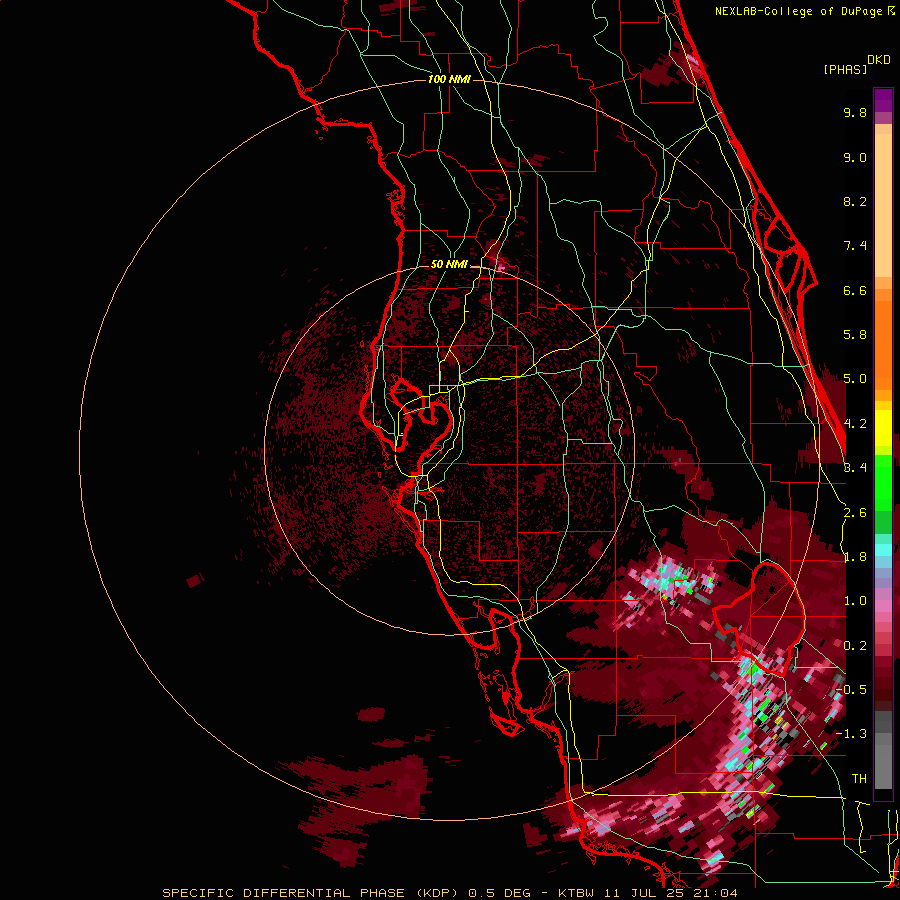Viewport: 900px width, 900px height.
Task: Pick the cyan segment of the color bar
Action: tap(883, 549)
